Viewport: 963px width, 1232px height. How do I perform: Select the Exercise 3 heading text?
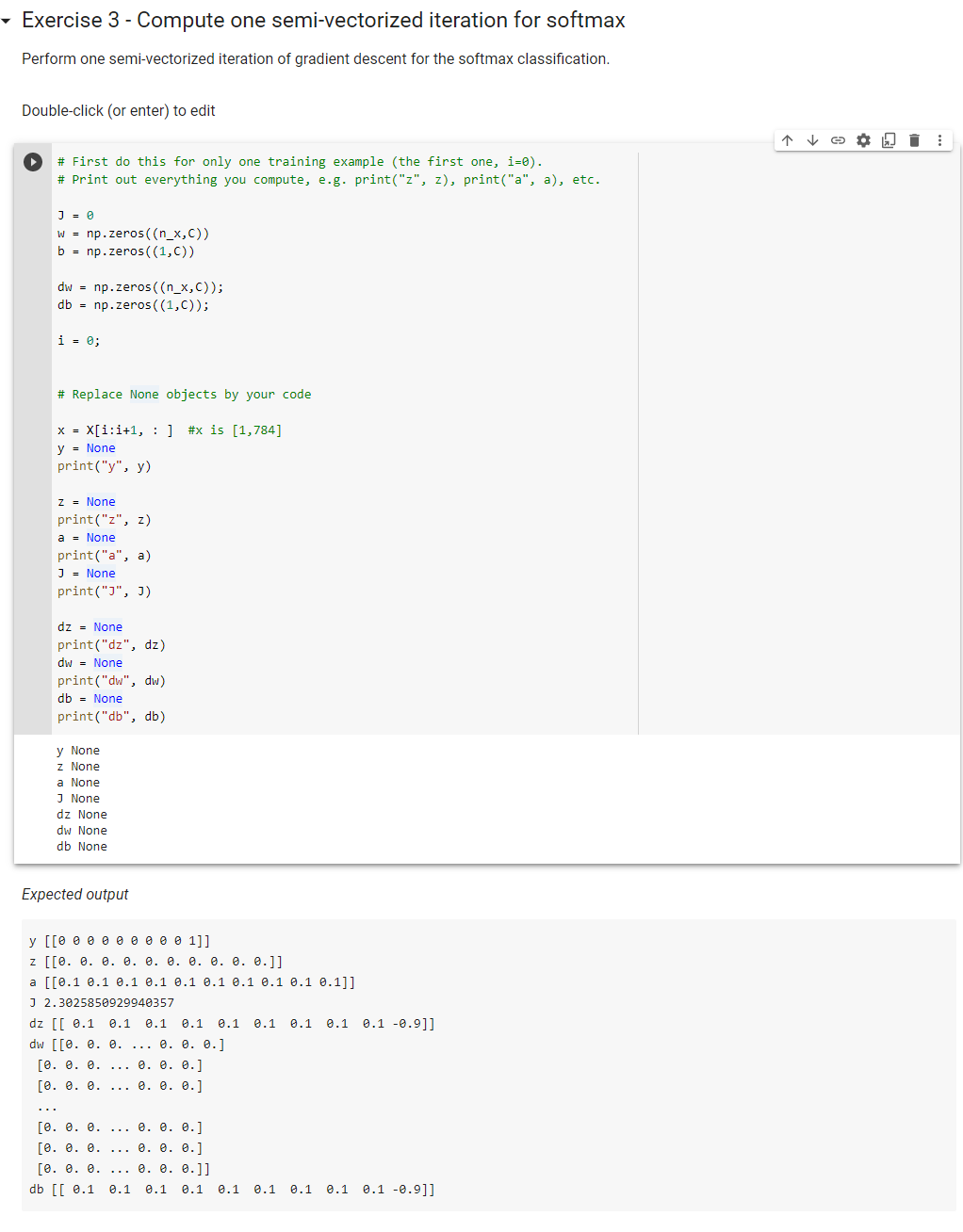321,20
